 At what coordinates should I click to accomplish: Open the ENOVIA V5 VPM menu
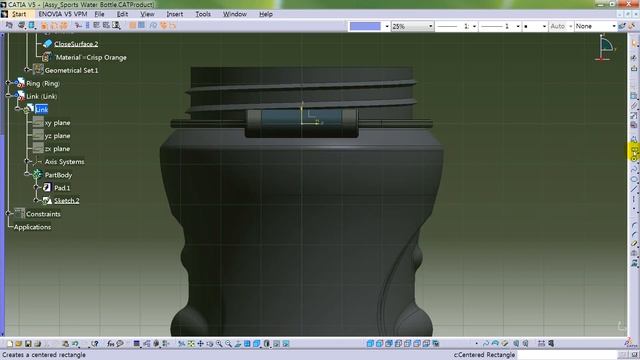(63, 14)
